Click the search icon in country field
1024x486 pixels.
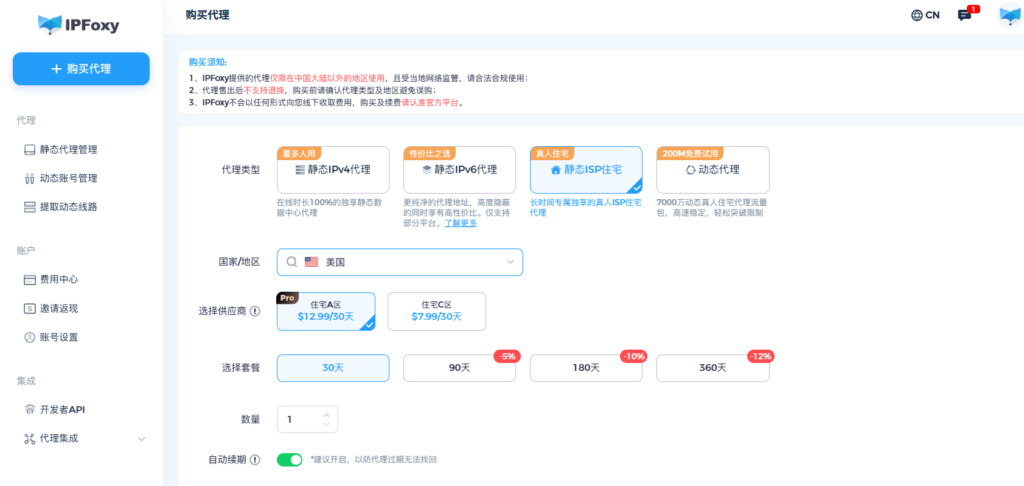point(291,262)
